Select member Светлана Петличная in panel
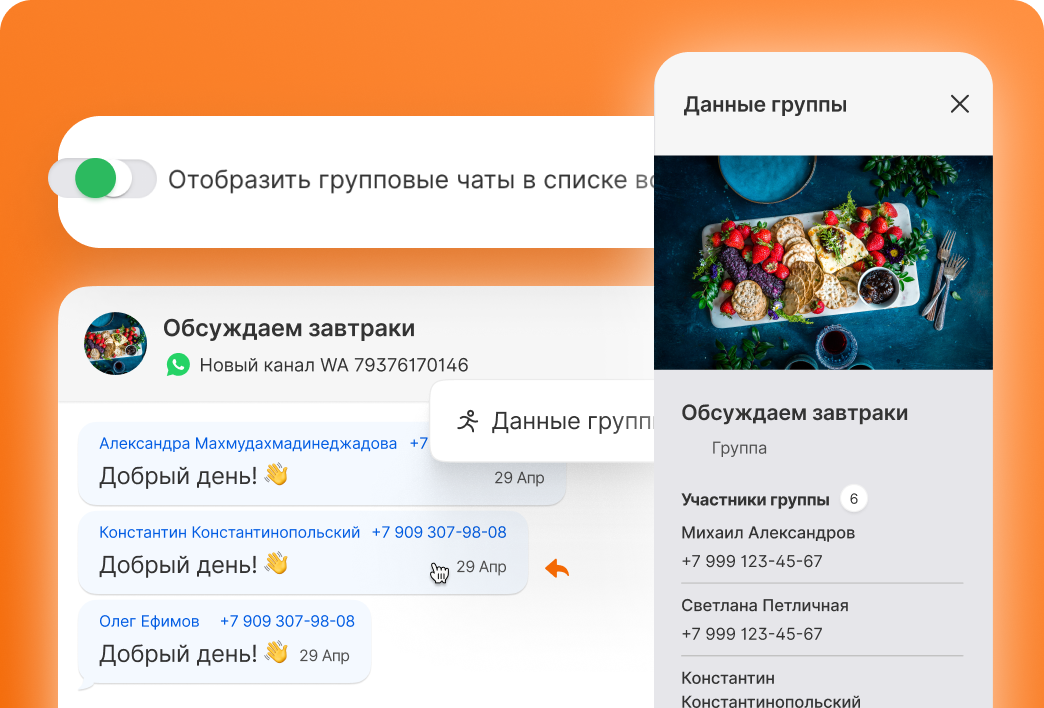The width and height of the screenshot is (1044, 708). pyautogui.click(x=764, y=605)
